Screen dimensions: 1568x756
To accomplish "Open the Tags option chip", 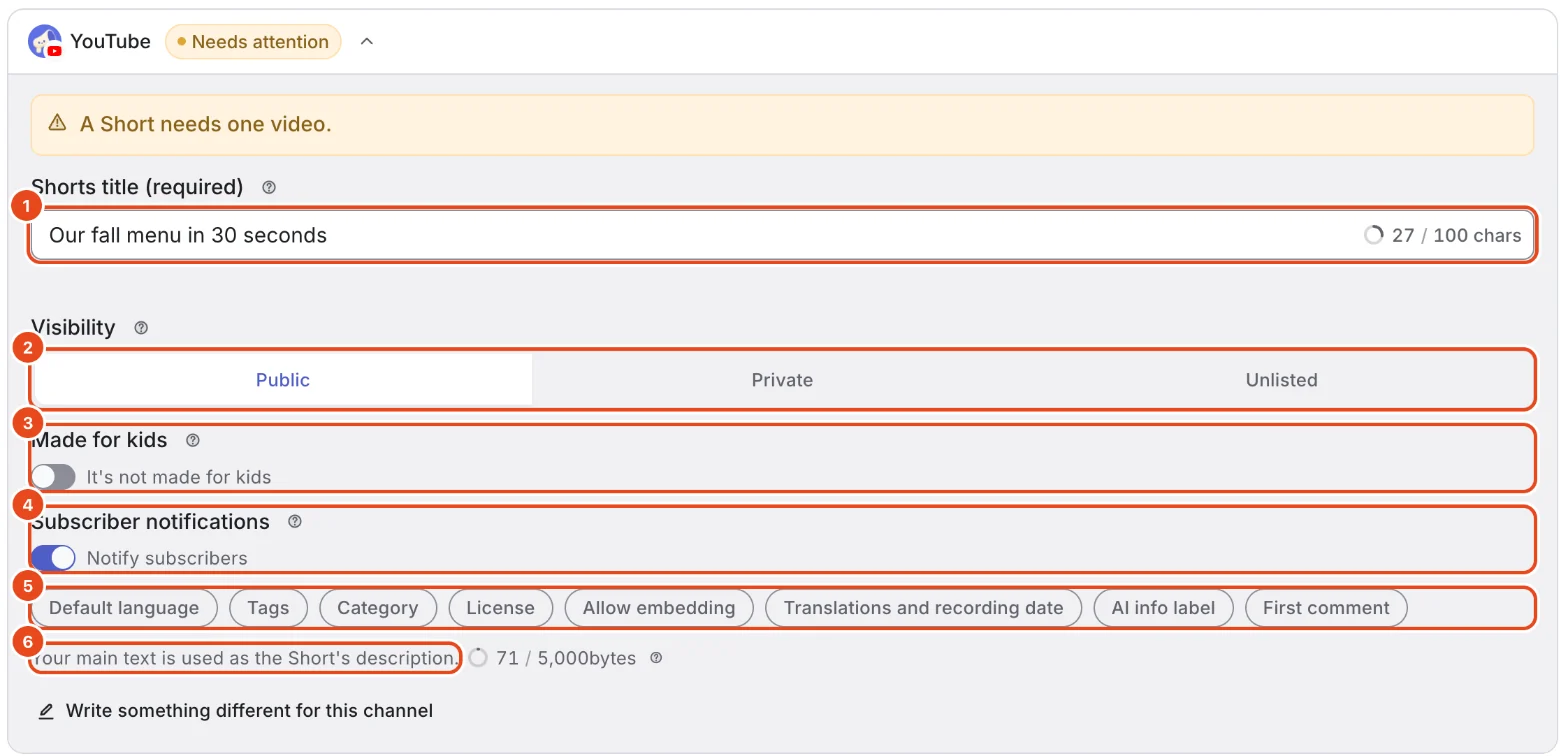I will 268,608.
